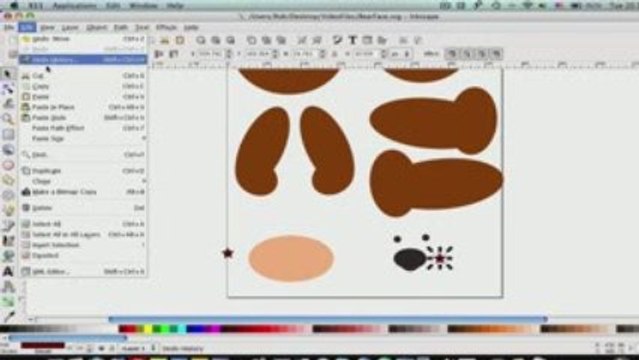Open macOS Applications menu in top bar
Screen dimensions: 639x360
(x=74, y=6)
